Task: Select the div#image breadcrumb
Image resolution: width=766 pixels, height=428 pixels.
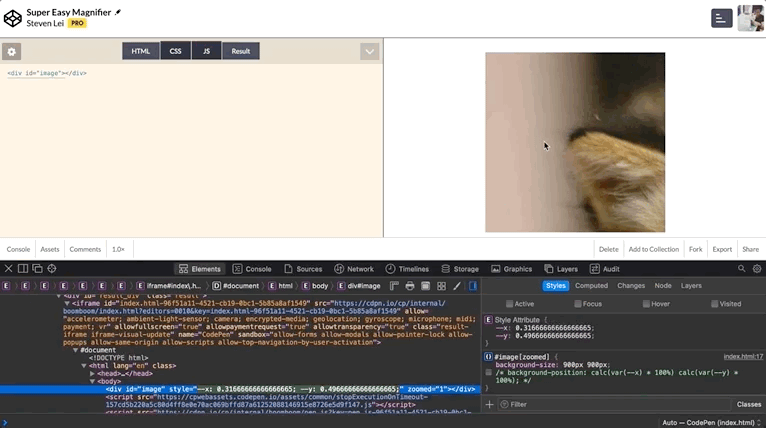Action: click(359, 286)
